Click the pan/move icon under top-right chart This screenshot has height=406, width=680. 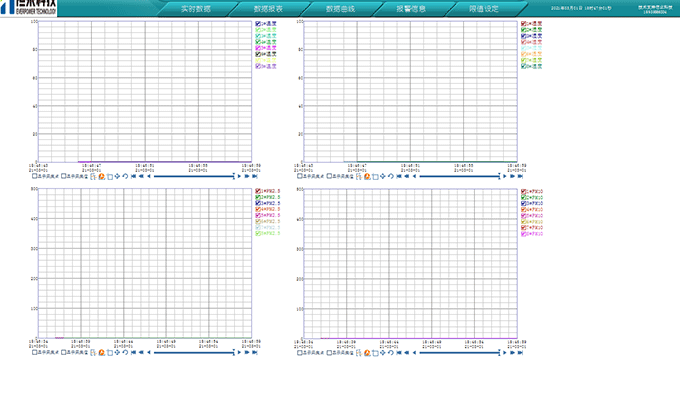coord(383,176)
